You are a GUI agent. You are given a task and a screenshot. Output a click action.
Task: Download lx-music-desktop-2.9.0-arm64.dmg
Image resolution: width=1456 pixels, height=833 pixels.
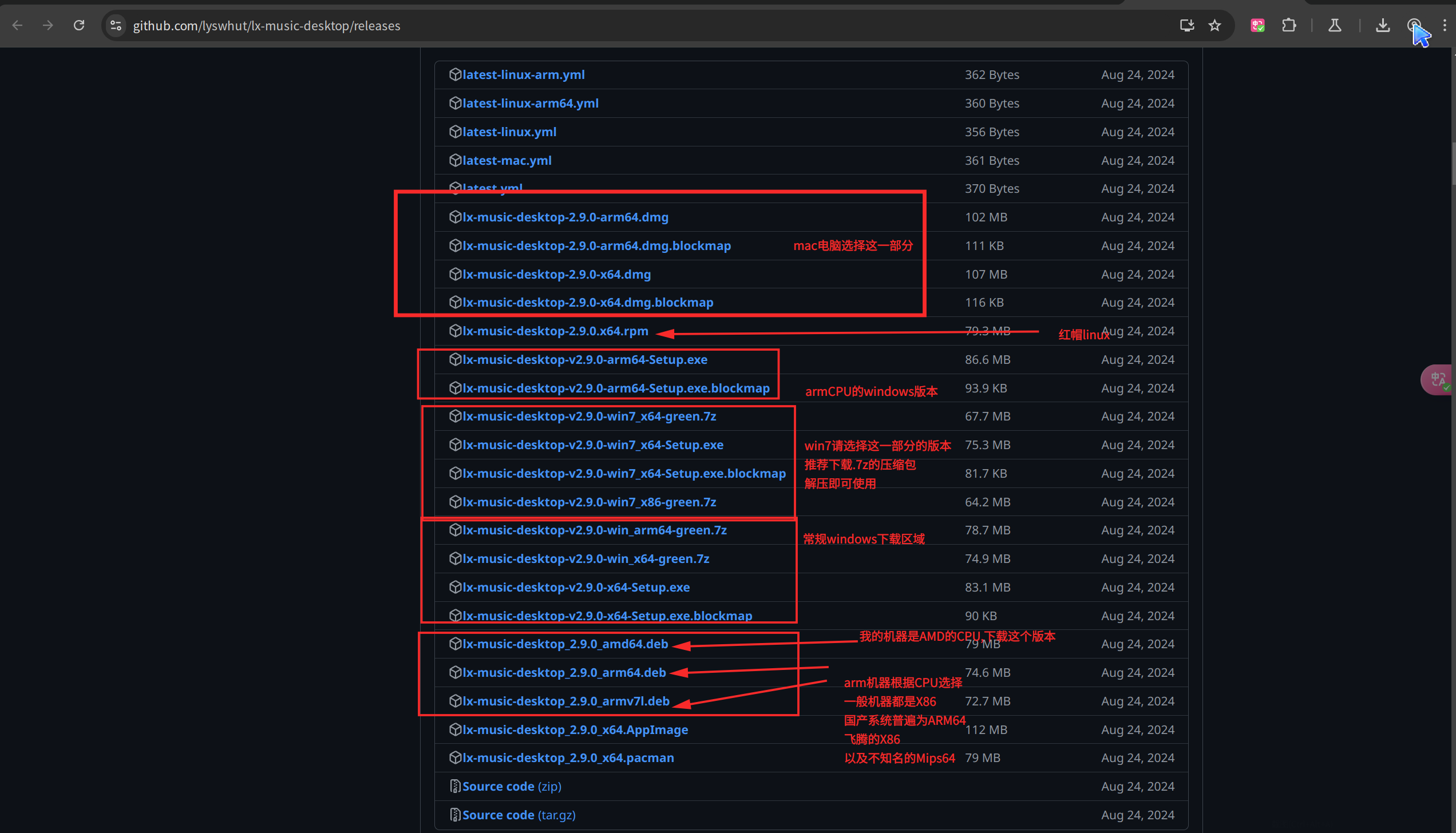point(565,217)
